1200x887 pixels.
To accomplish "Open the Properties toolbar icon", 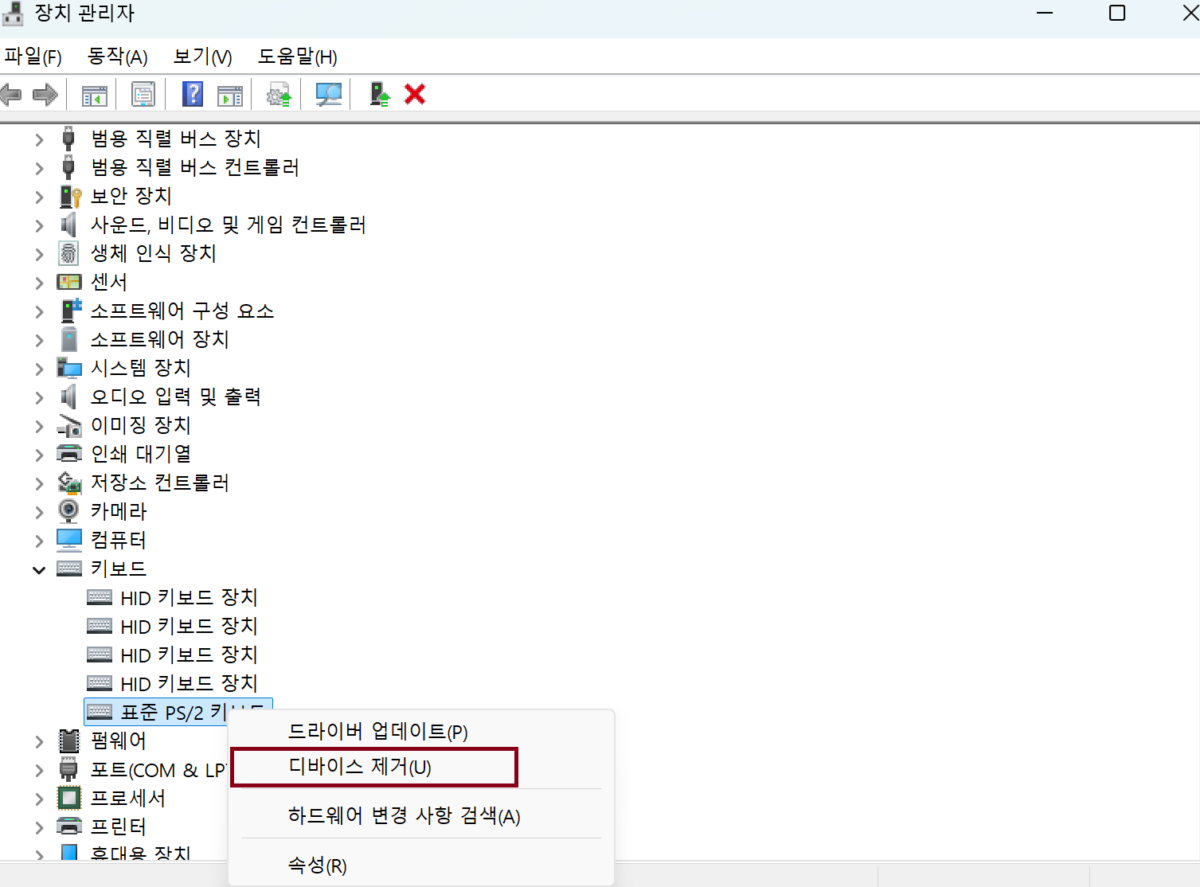I will [x=143, y=95].
